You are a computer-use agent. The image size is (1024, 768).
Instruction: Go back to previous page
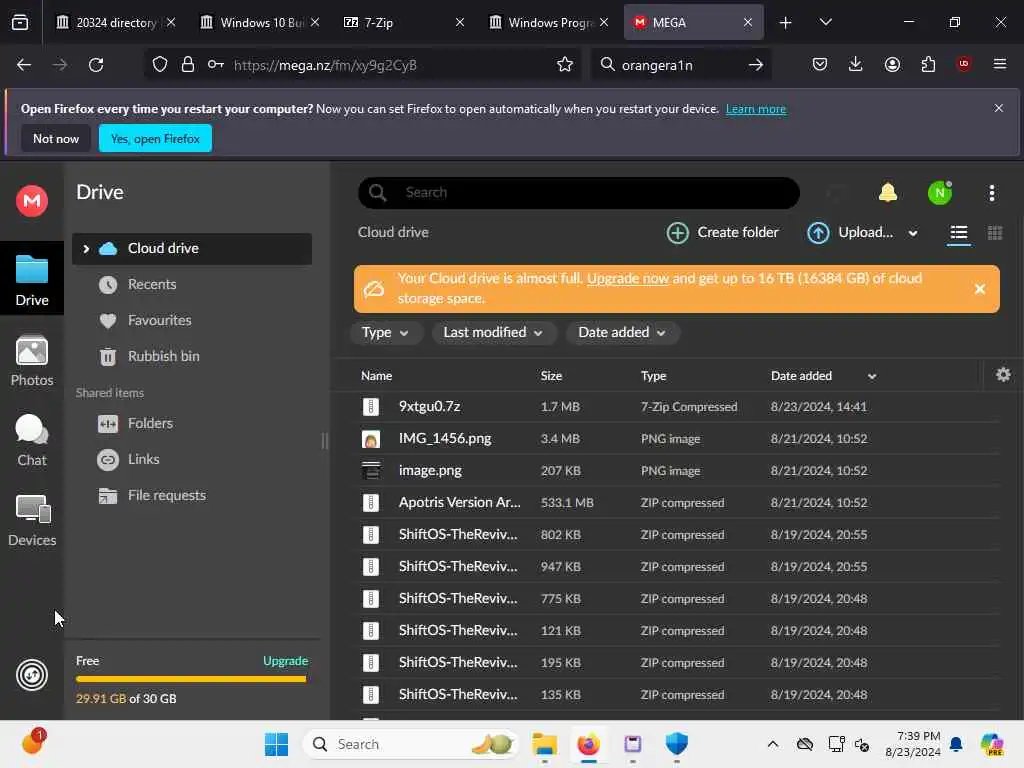[24, 65]
